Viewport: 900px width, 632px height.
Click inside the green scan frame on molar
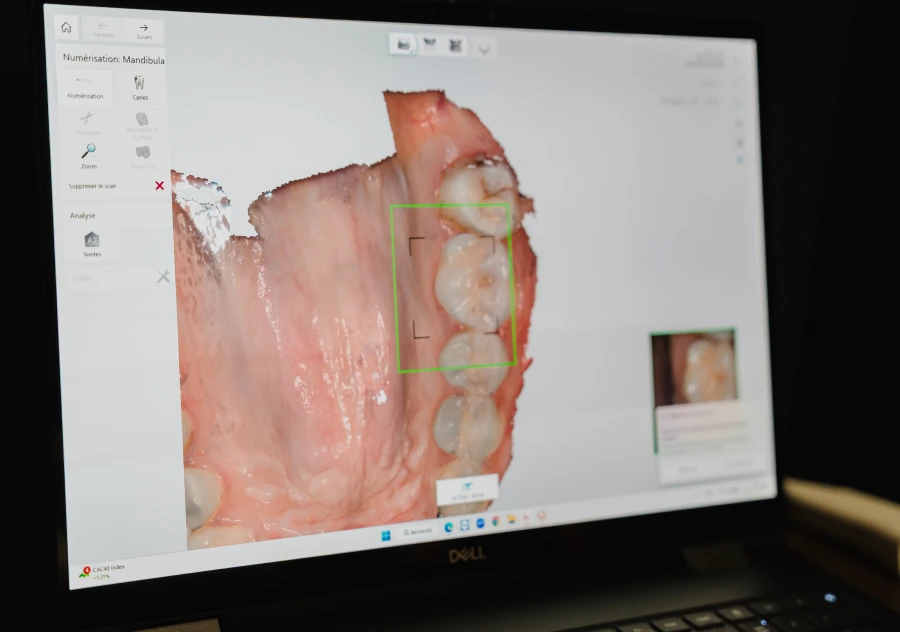pyautogui.click(x=453, y=288)
